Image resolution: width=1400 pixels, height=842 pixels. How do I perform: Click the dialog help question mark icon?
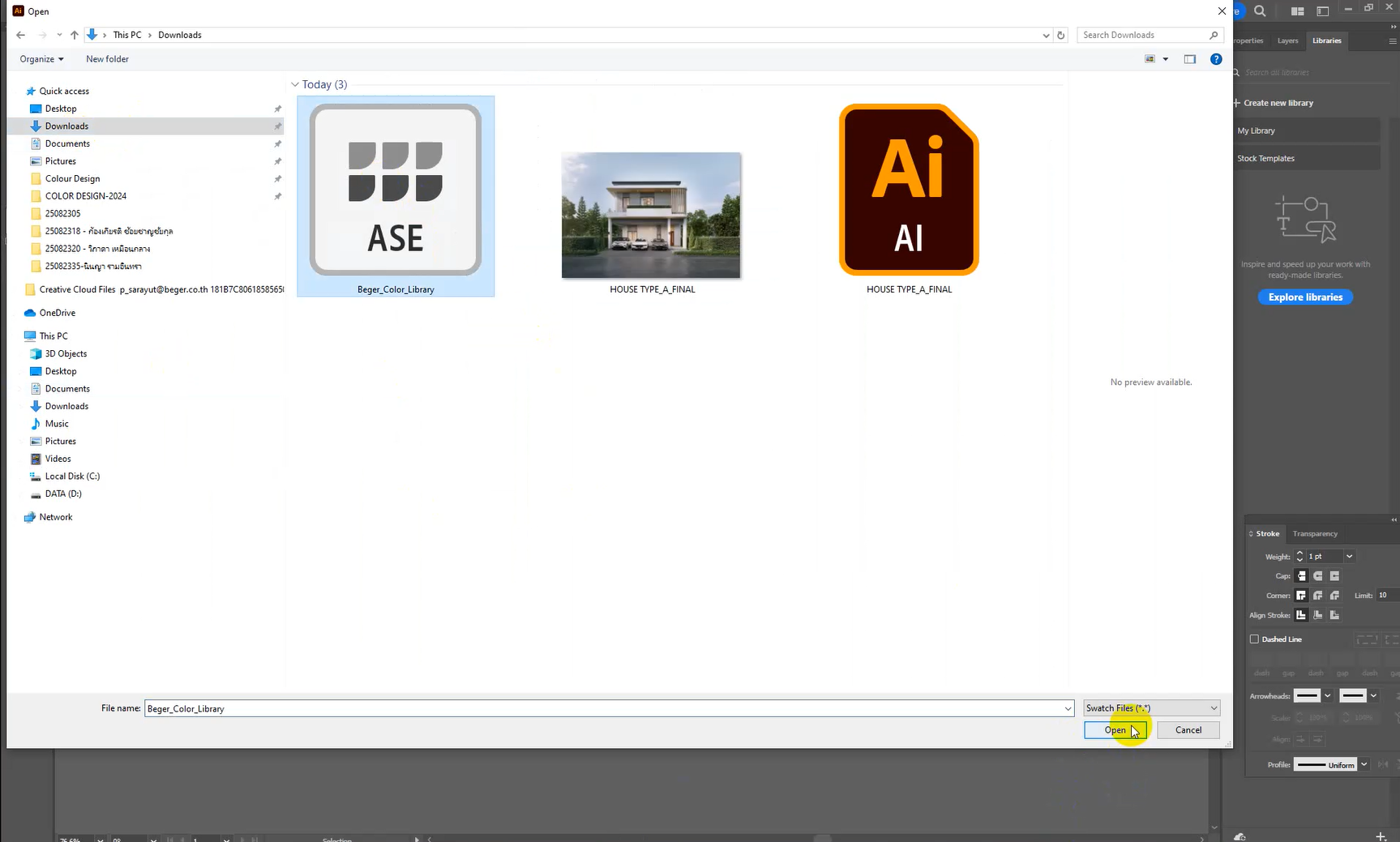[1215, 59]
